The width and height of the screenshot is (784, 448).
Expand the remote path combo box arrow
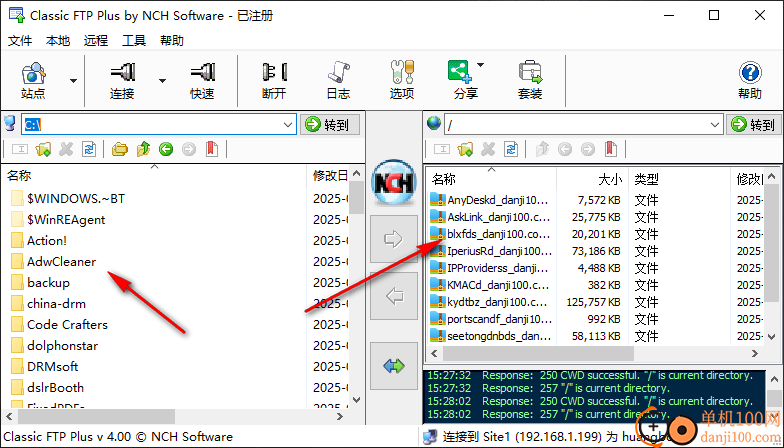[715, 124]
